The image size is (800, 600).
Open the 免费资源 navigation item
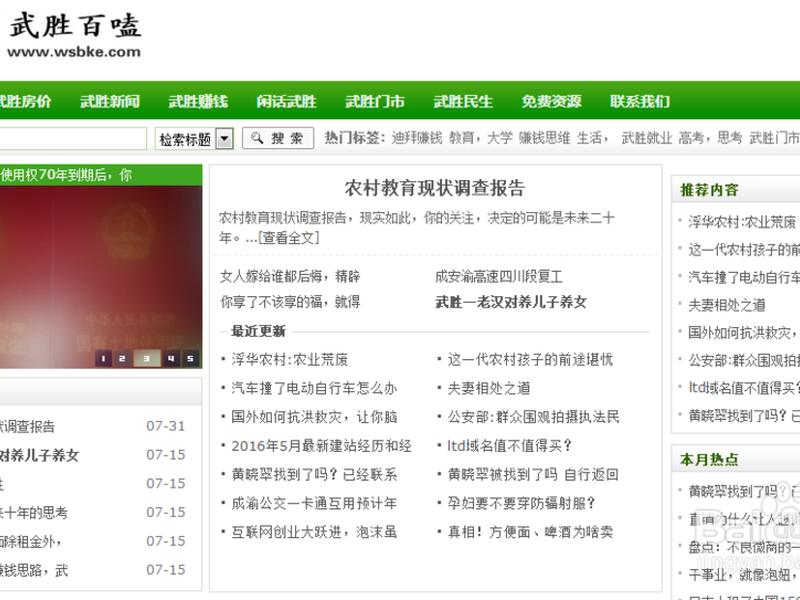tap(552, 102)
